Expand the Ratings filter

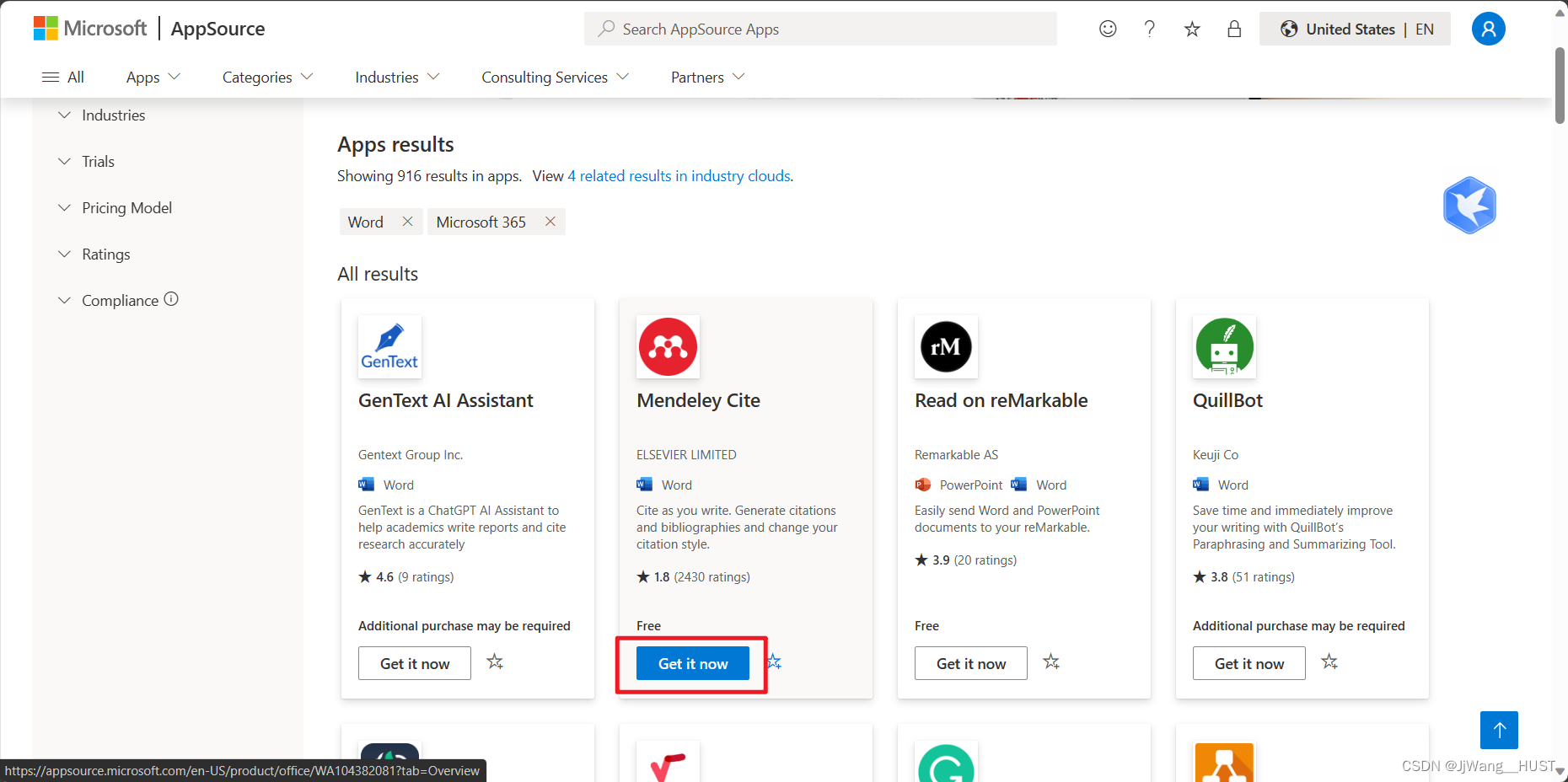pyautogui.click(x=94, y=254)
